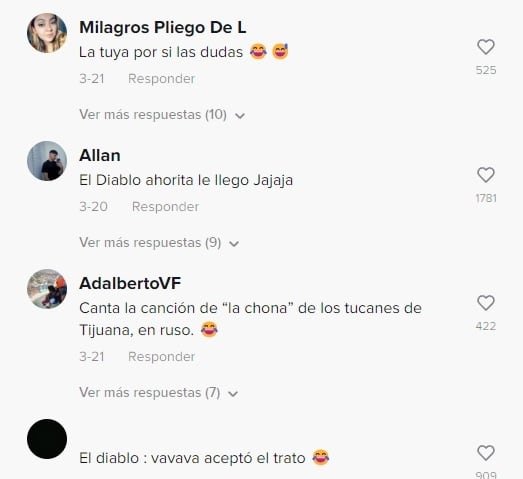Reply to Allan's comment
This screenshot has width=523, height=479.
[165, 206]
